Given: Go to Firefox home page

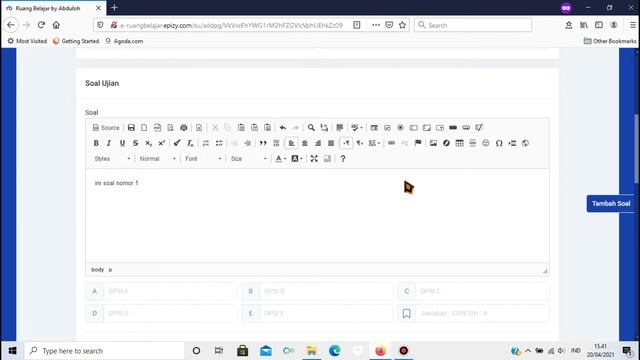Looking at the screenshot, I should tap(56, 25).
